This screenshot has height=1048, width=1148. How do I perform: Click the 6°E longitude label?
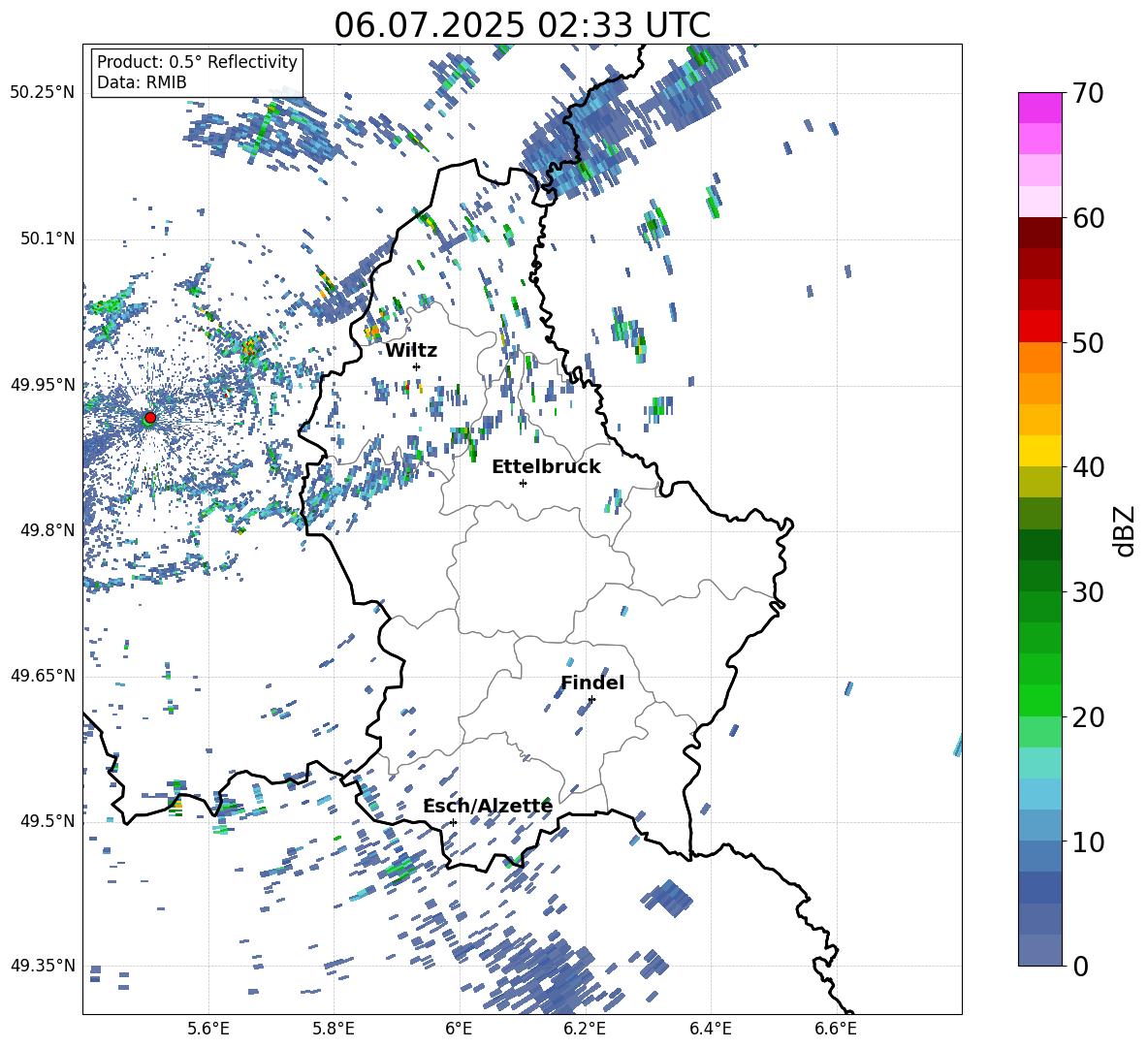tap(459, 1029)
